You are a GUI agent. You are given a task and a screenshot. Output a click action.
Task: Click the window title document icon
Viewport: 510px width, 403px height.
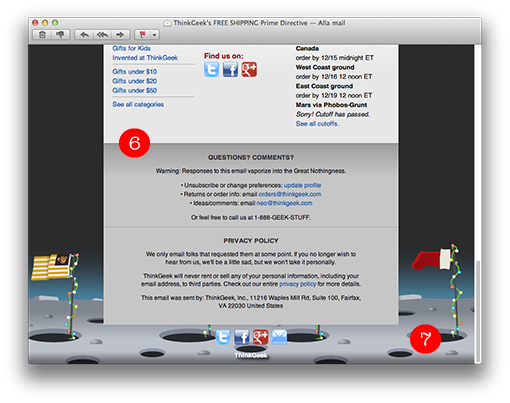[x=167, y=23]
